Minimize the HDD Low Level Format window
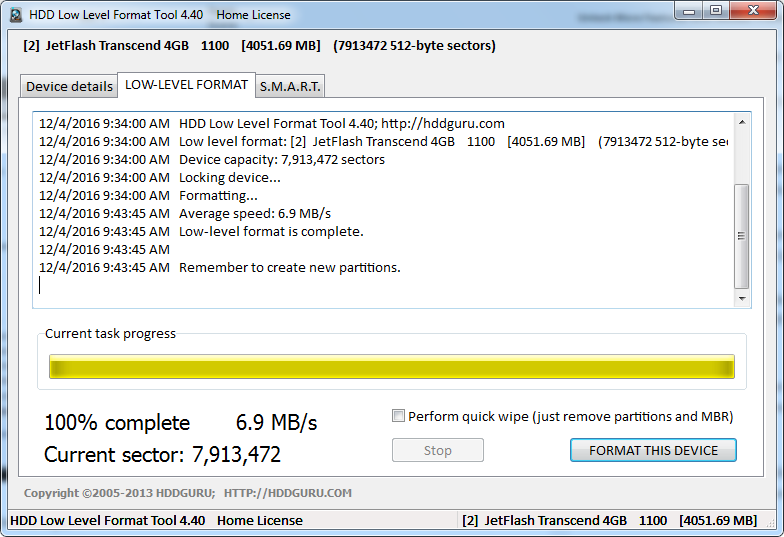The image size is (784, 537). pos(689,11)
